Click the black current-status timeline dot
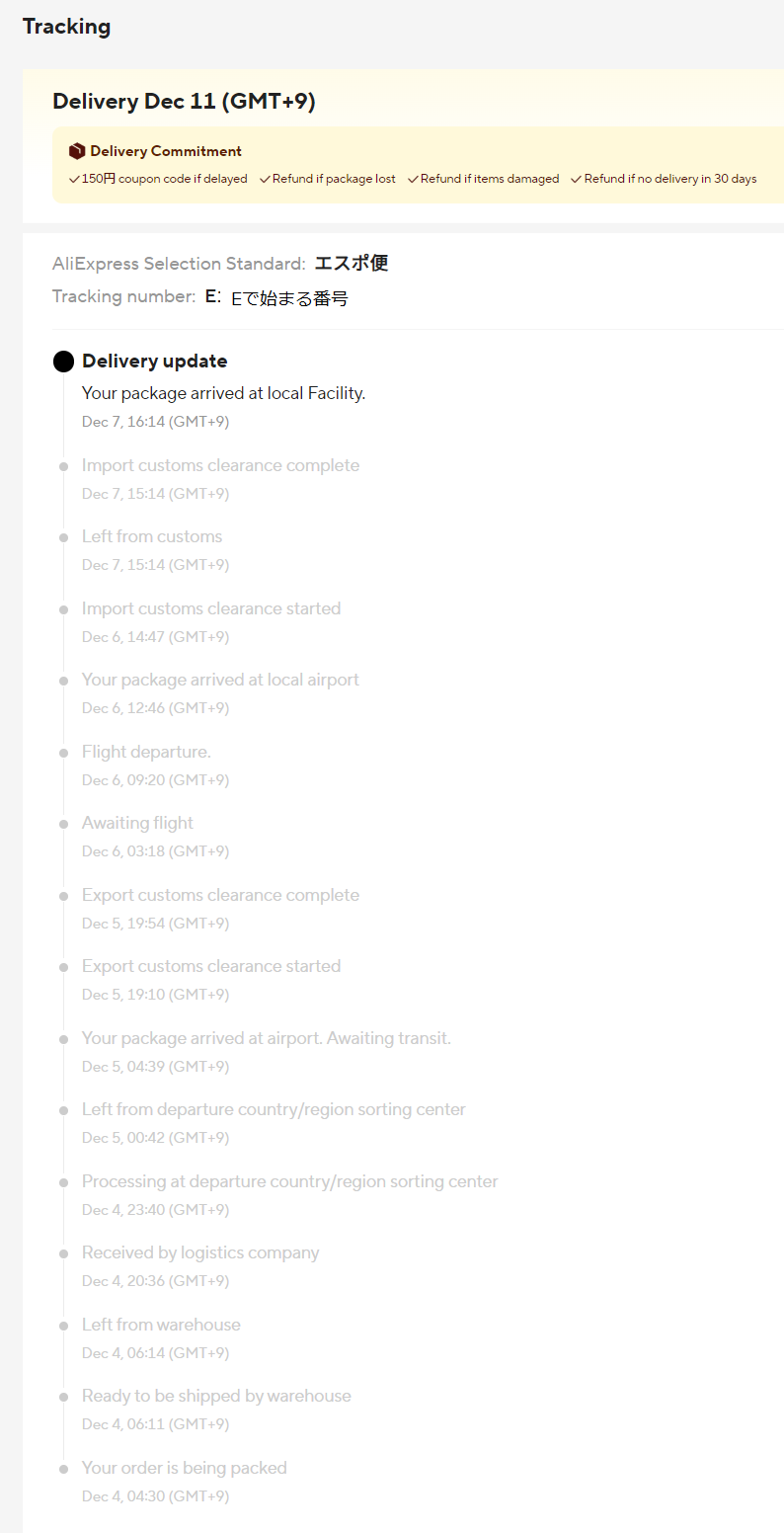The width and height of the screenshot is (784, 1533). tap(63, 362)
